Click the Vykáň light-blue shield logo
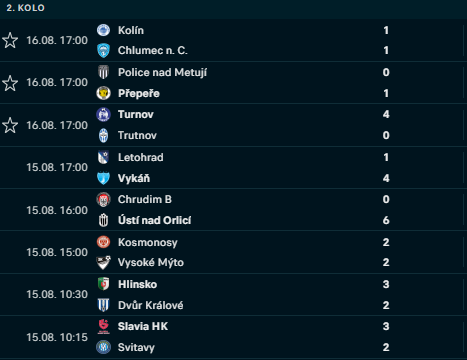 [103, 178]
